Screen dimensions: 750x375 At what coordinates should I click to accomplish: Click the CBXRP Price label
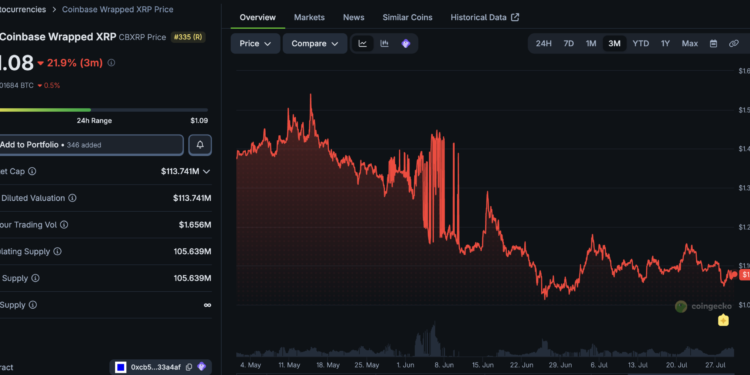[142, 37]
